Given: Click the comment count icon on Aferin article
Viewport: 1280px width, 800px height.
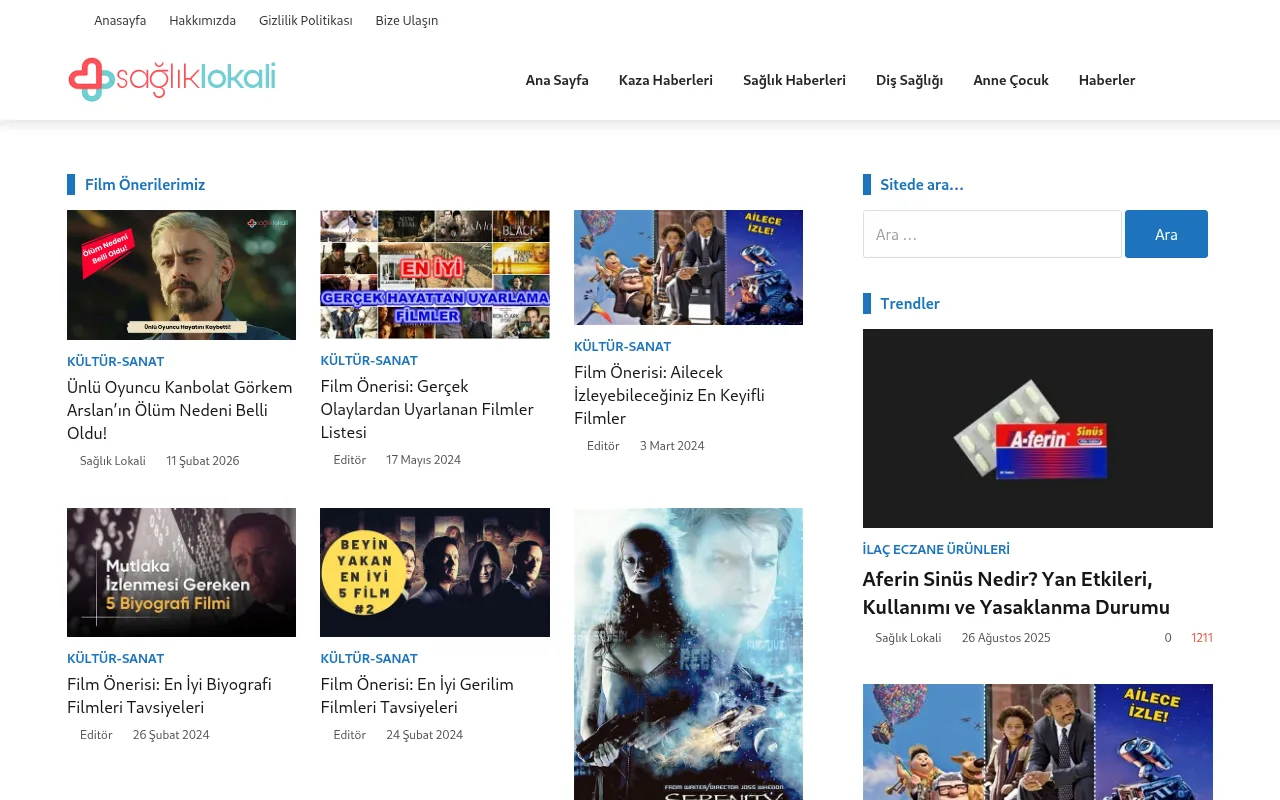Looking at the screenshot, I should click(x=1158, y=637).
